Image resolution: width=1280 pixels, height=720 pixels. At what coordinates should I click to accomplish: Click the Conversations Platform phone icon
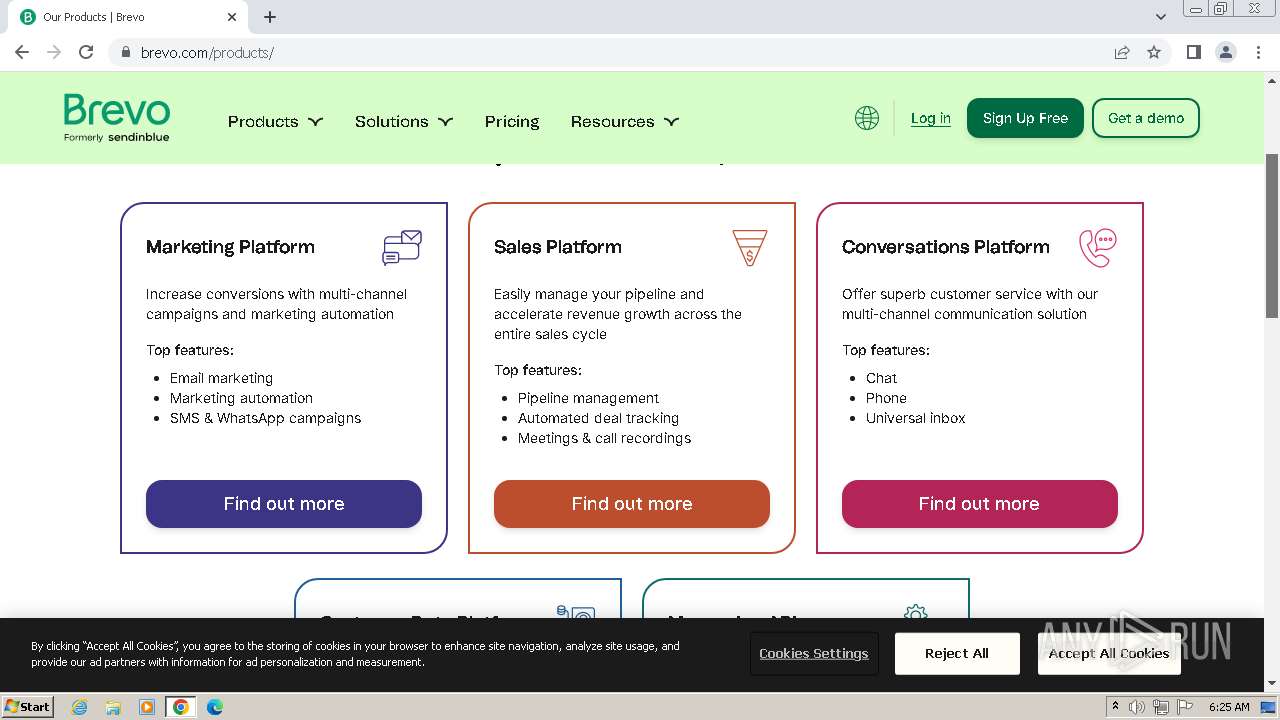tap(1097, 247)
